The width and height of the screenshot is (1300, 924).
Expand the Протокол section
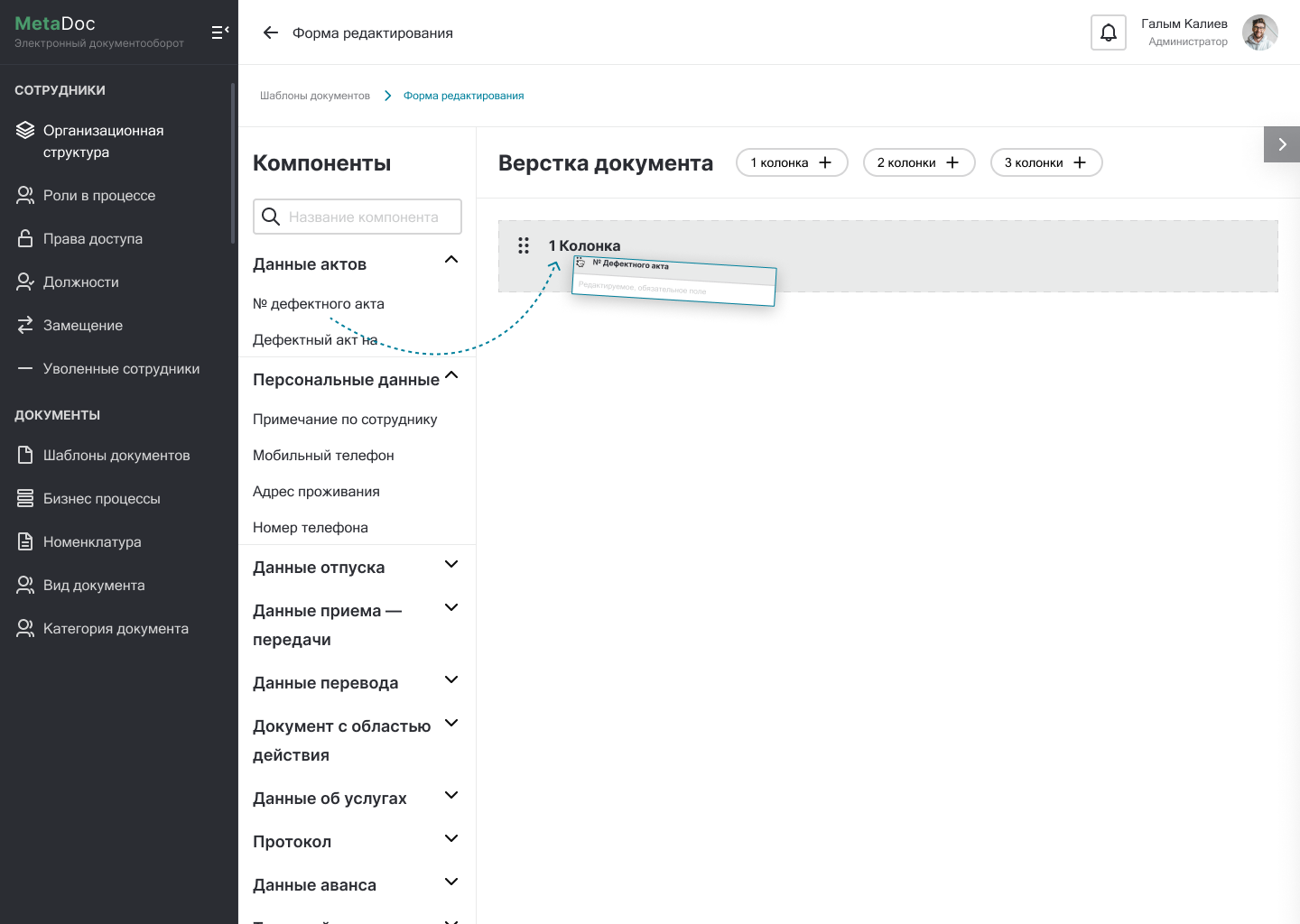451,839
